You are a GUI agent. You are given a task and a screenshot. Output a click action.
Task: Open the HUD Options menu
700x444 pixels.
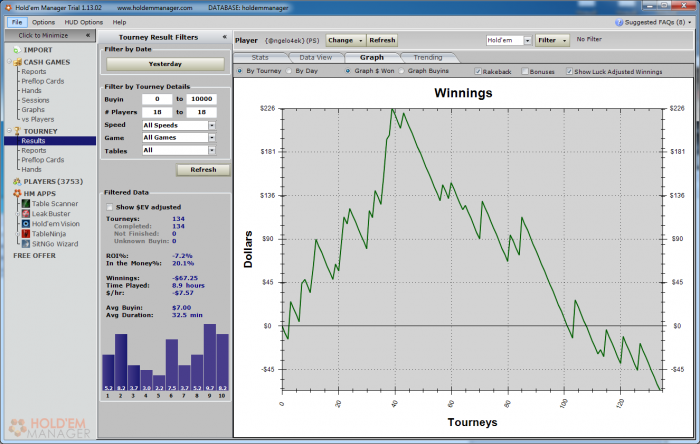(84, 21)
